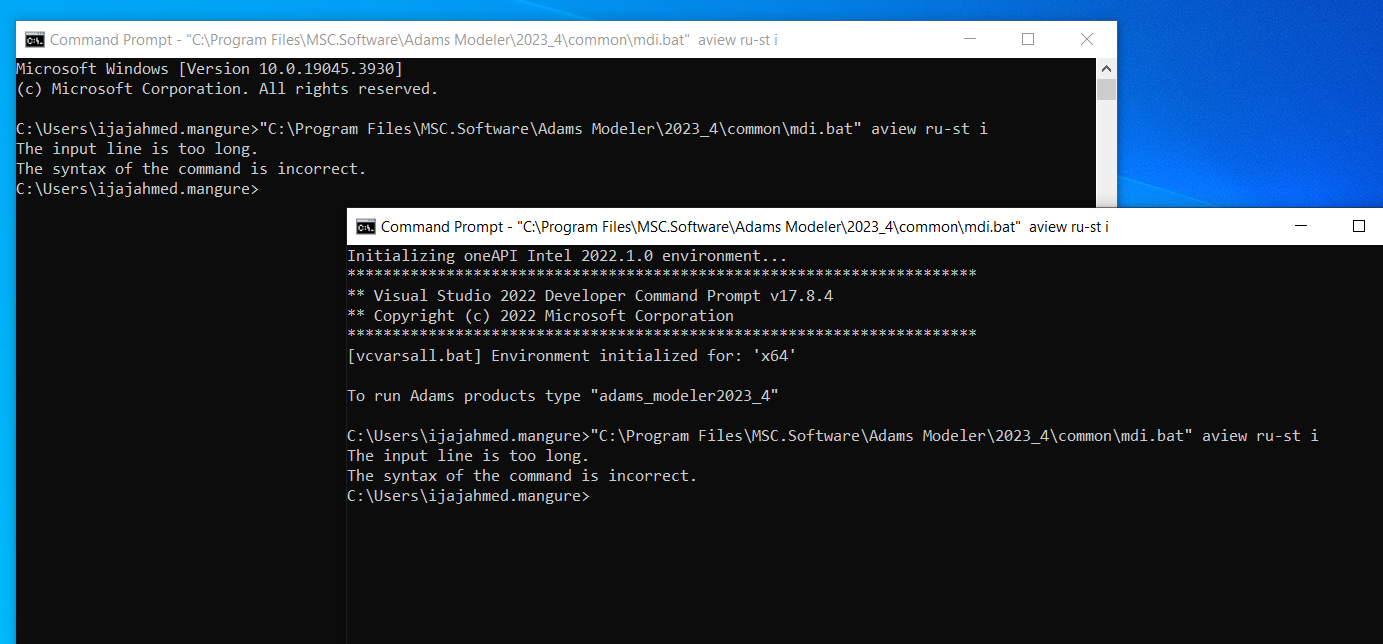
Task: Open the back Command Prompt's system menu icon
Action: tap(34, 40)
